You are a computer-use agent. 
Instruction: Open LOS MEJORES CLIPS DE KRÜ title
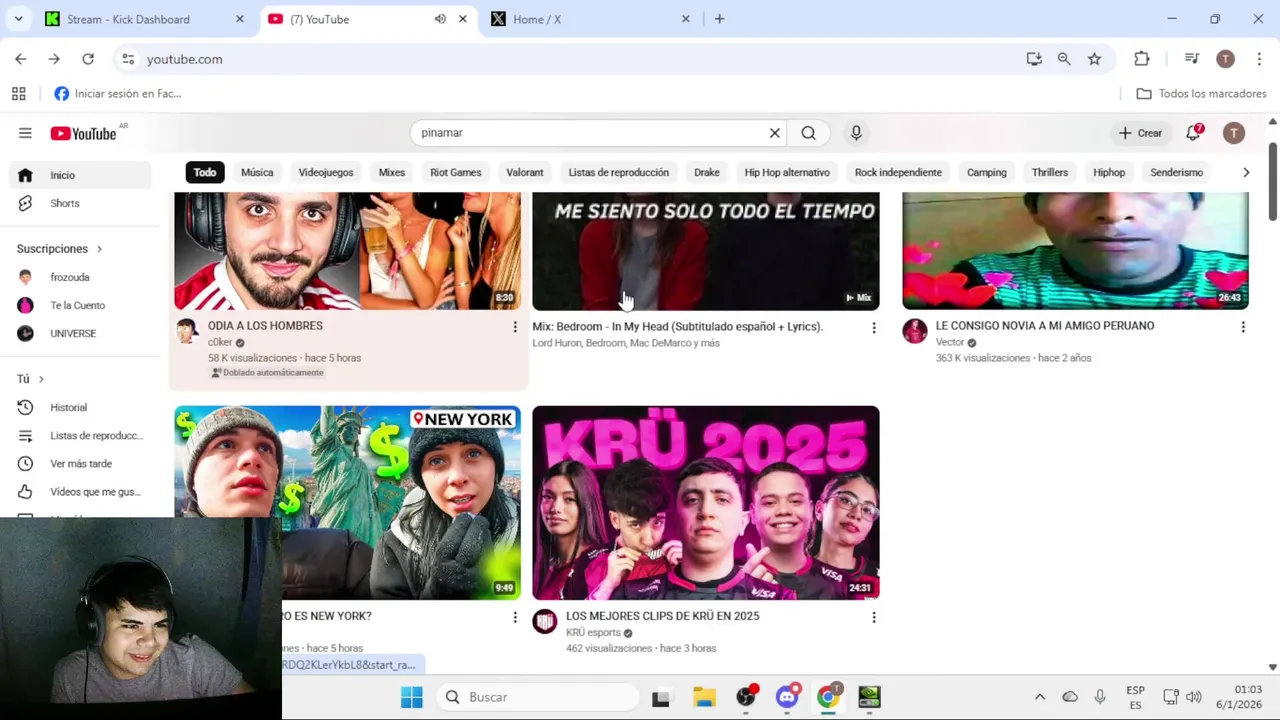[663, 616]
